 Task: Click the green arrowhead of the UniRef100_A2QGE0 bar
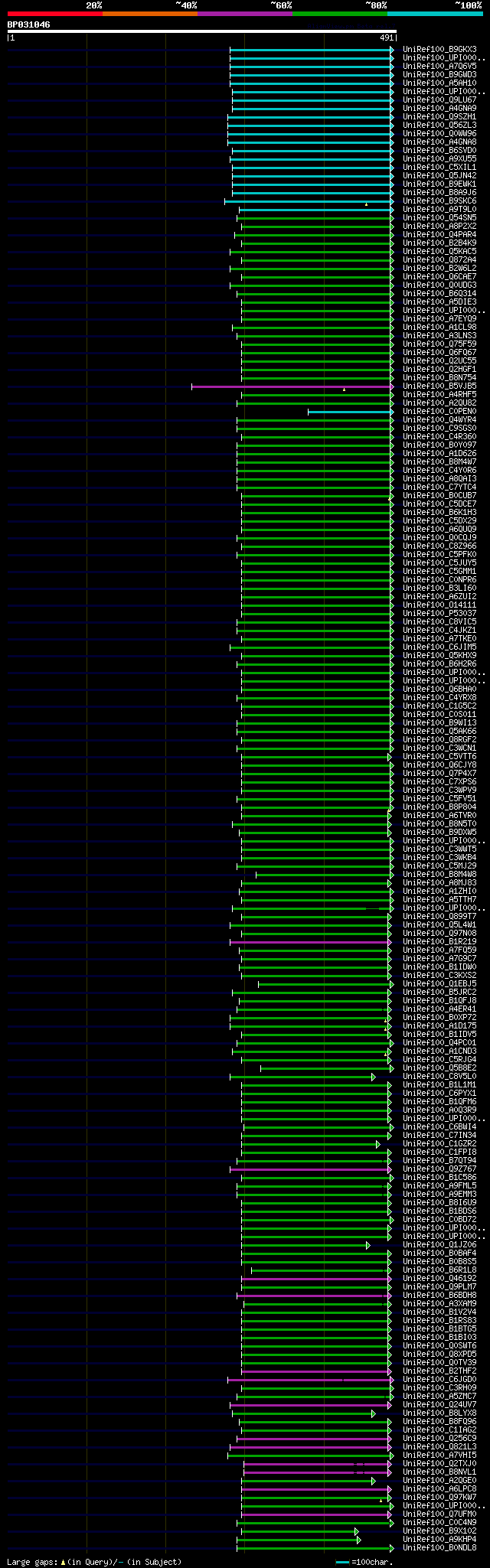coord(374,1482)
